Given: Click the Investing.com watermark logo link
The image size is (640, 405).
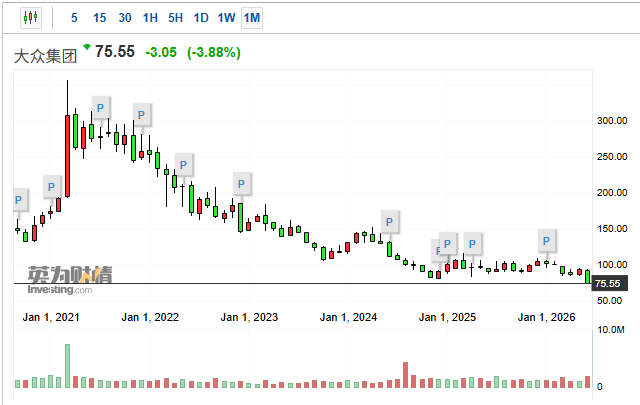Looking at the screenshot, I should [x=70, y=280].
